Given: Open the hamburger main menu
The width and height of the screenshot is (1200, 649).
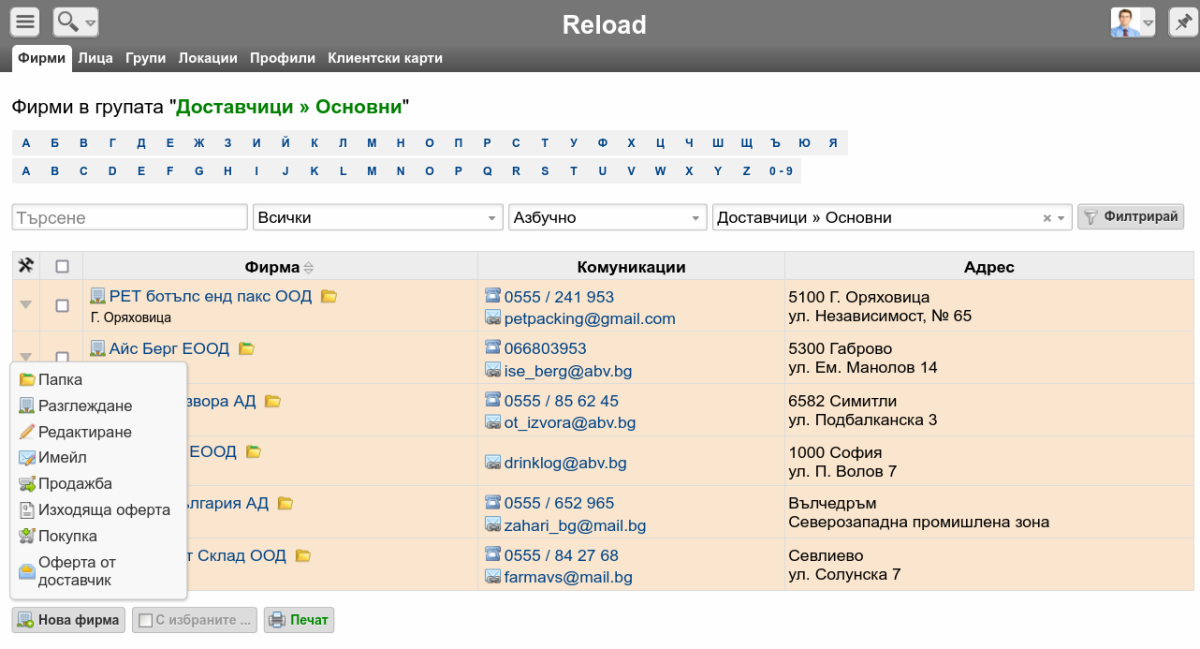Looking at the screenshot, I should tap(25, 22).
